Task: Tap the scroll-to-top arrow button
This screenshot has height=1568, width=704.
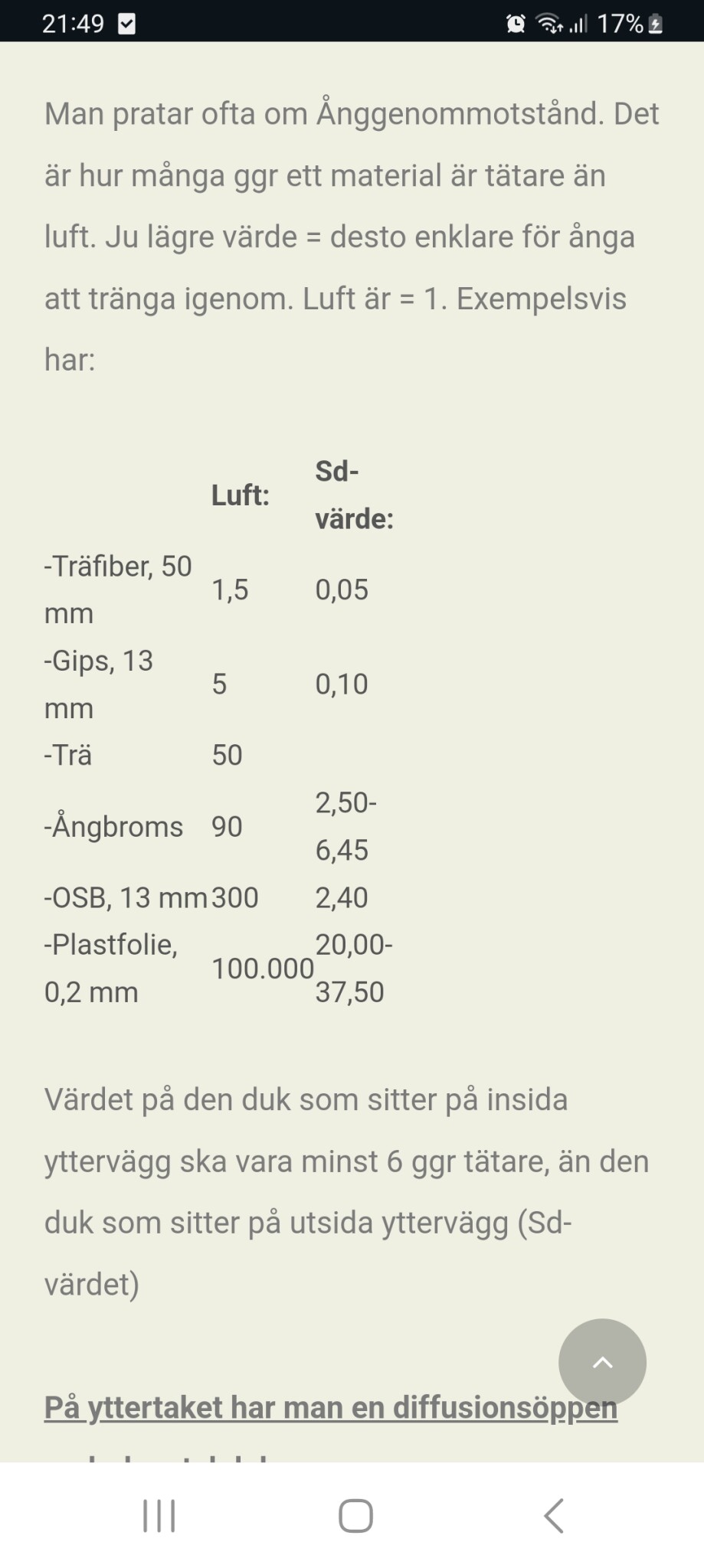Action: 602,1362
